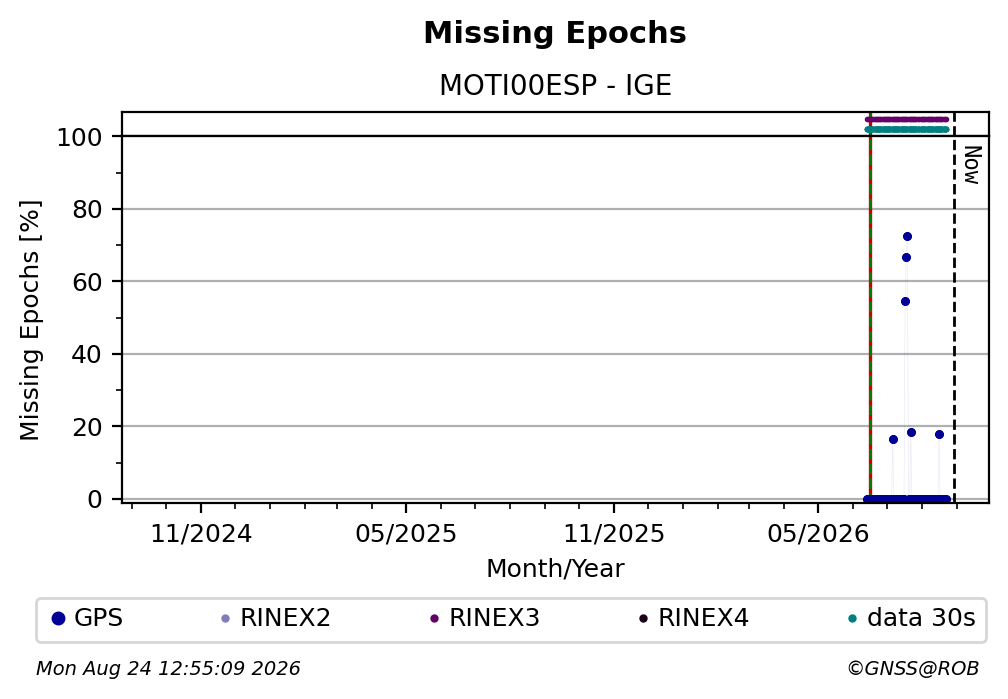Click the 05/2026 x-axis tick label

point(818,534)
